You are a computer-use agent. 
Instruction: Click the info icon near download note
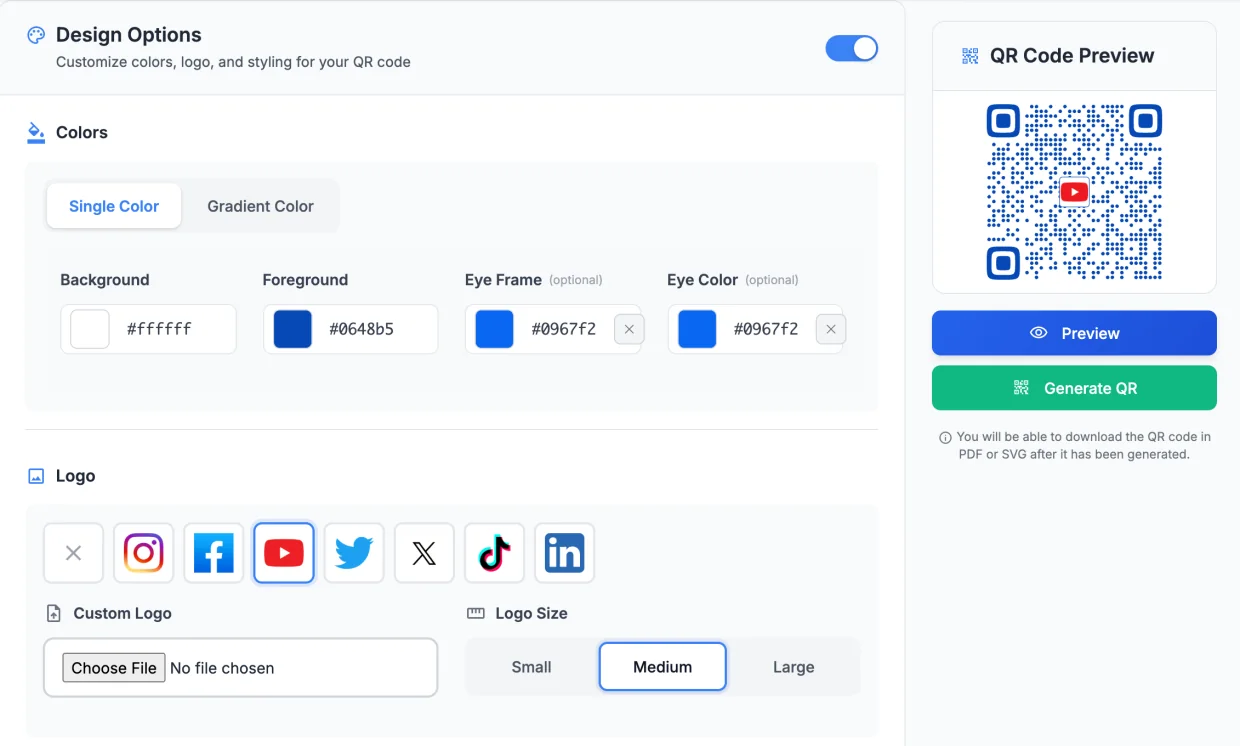945,437
